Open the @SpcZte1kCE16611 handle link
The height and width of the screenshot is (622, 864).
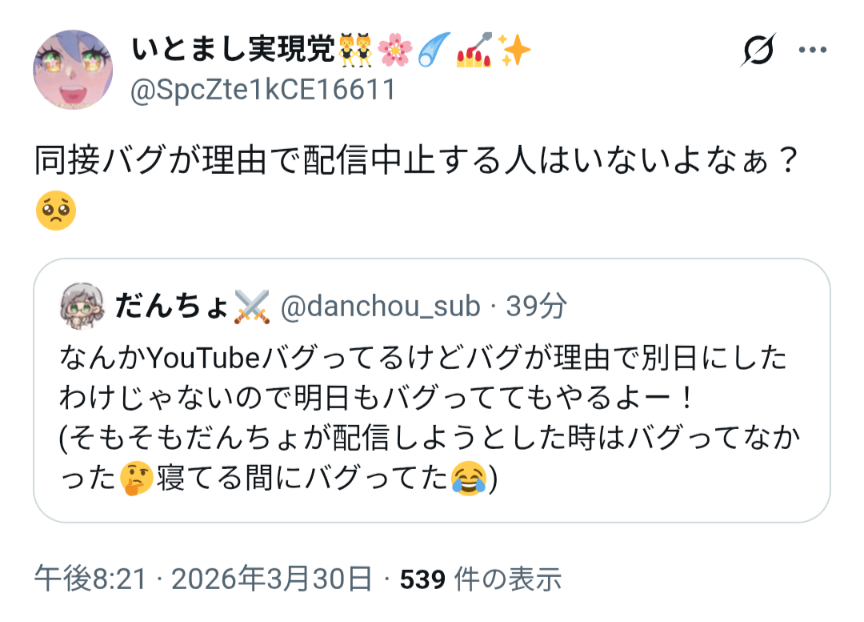[263, 89]
